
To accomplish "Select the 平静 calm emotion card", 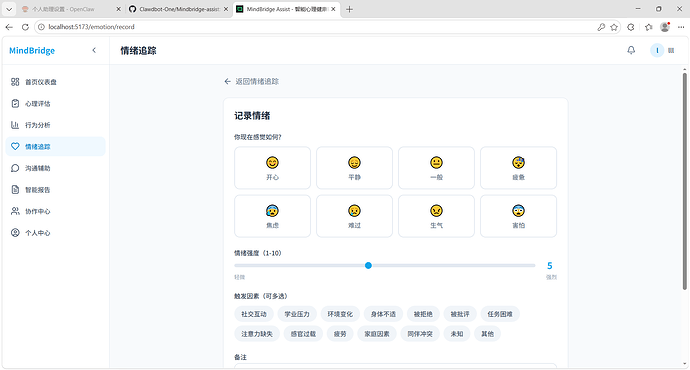I will pyautogui.click(x=354, y=168).
